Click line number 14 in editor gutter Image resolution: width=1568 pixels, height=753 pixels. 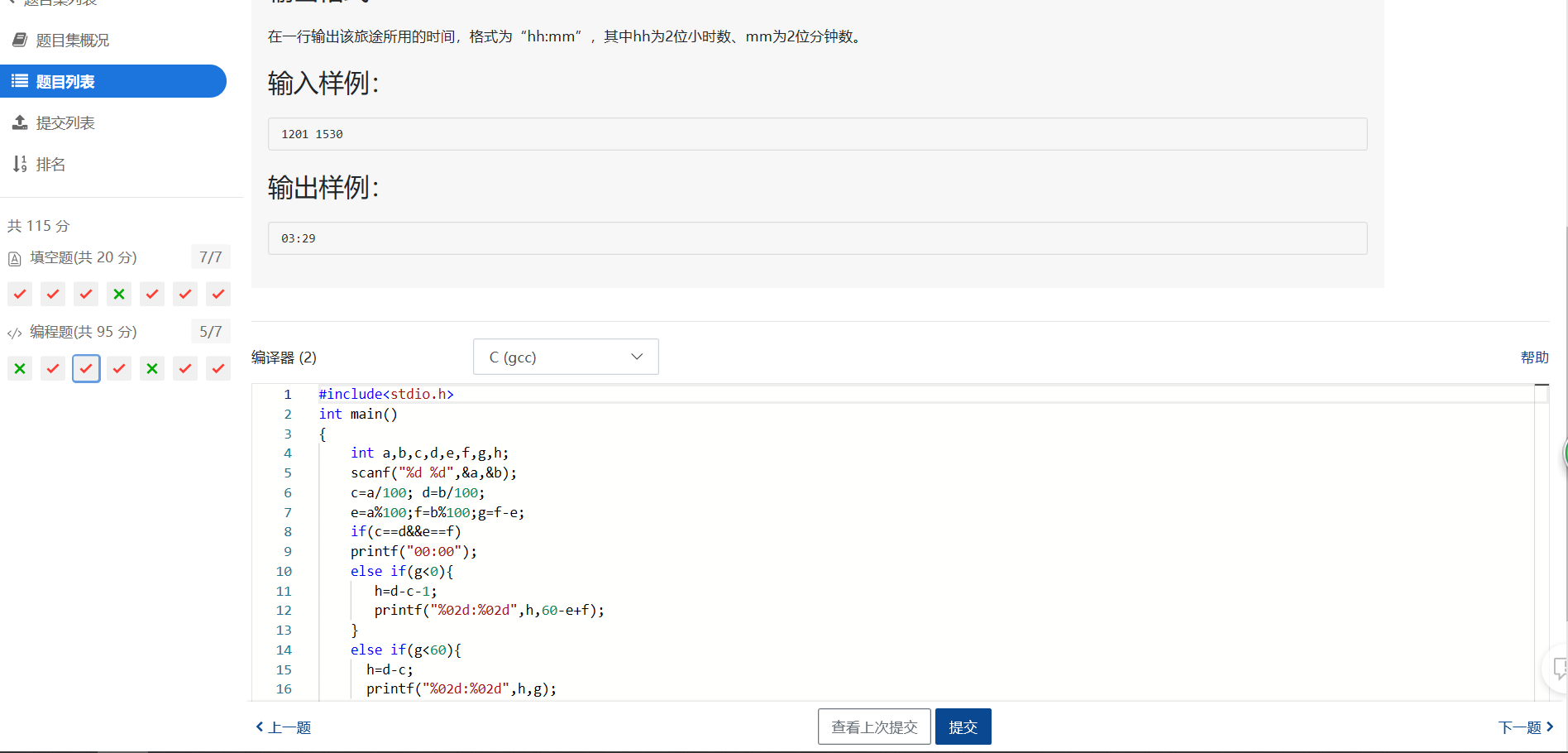coord(284,650)
